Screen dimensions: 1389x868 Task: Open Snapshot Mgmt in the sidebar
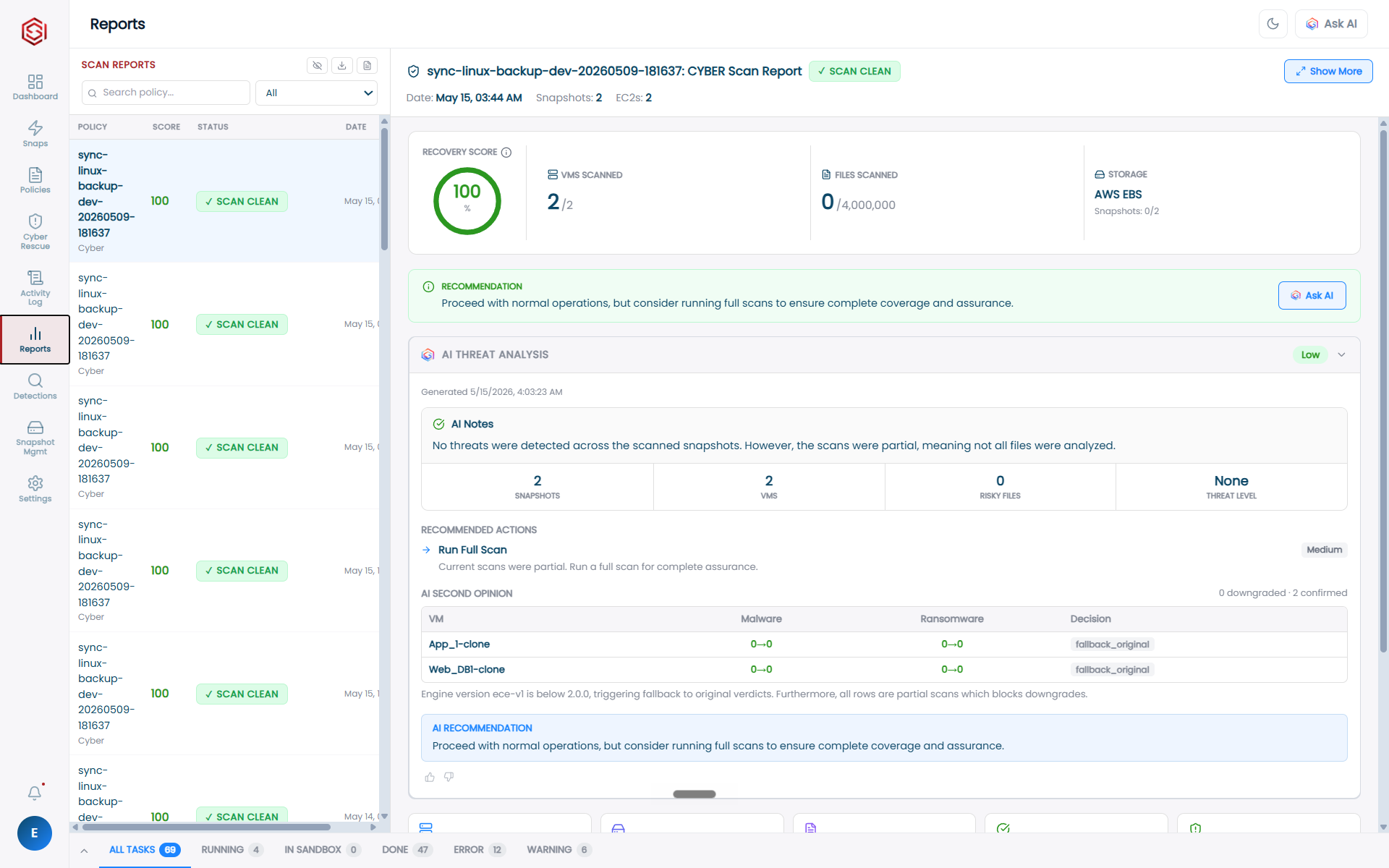[35, 438]
